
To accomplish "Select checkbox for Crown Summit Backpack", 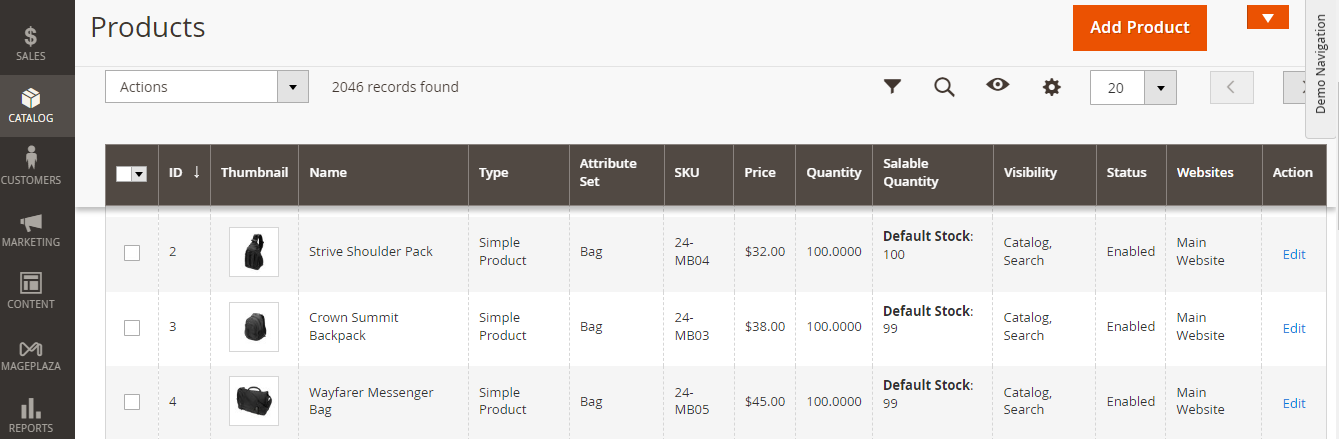I will 132,328.
